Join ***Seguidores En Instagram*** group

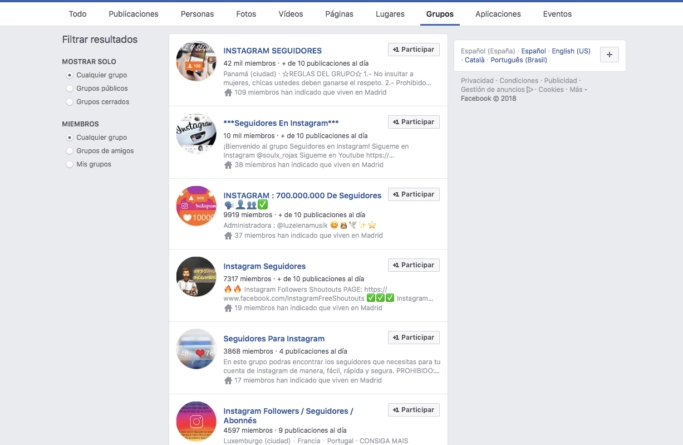click(414, 122)
